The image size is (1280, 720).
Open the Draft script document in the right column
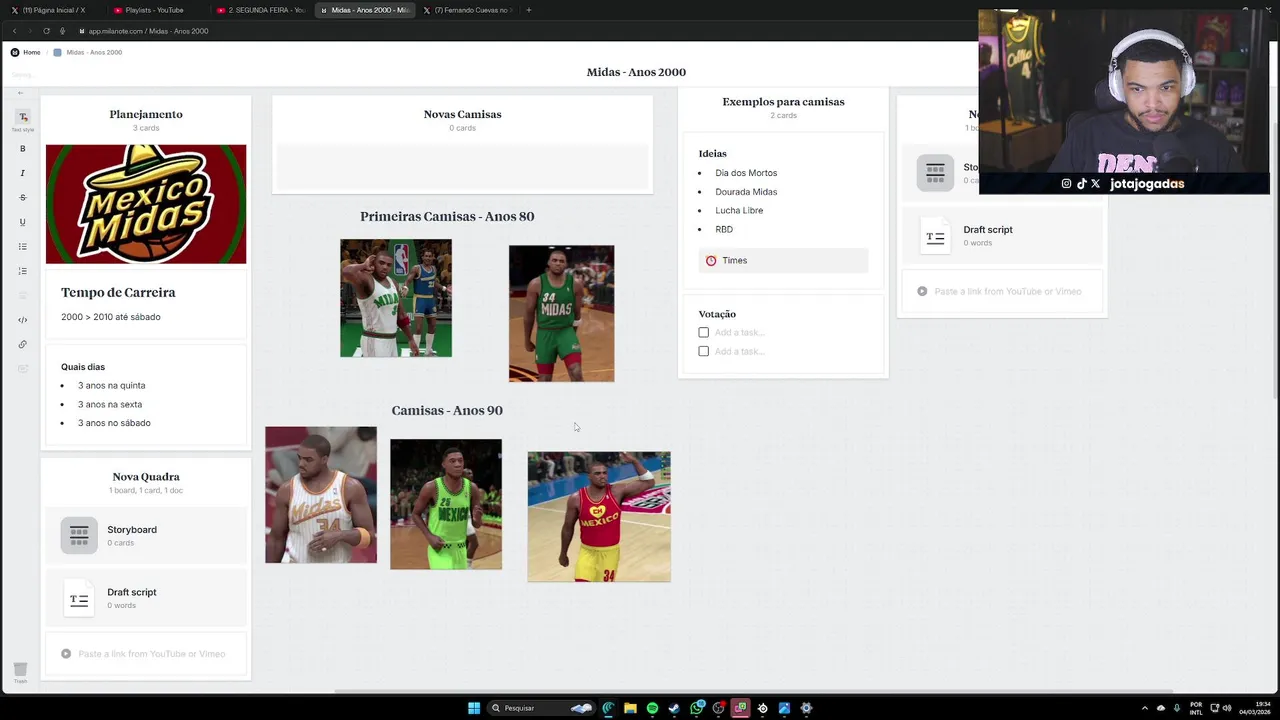(x=935, y=236)
